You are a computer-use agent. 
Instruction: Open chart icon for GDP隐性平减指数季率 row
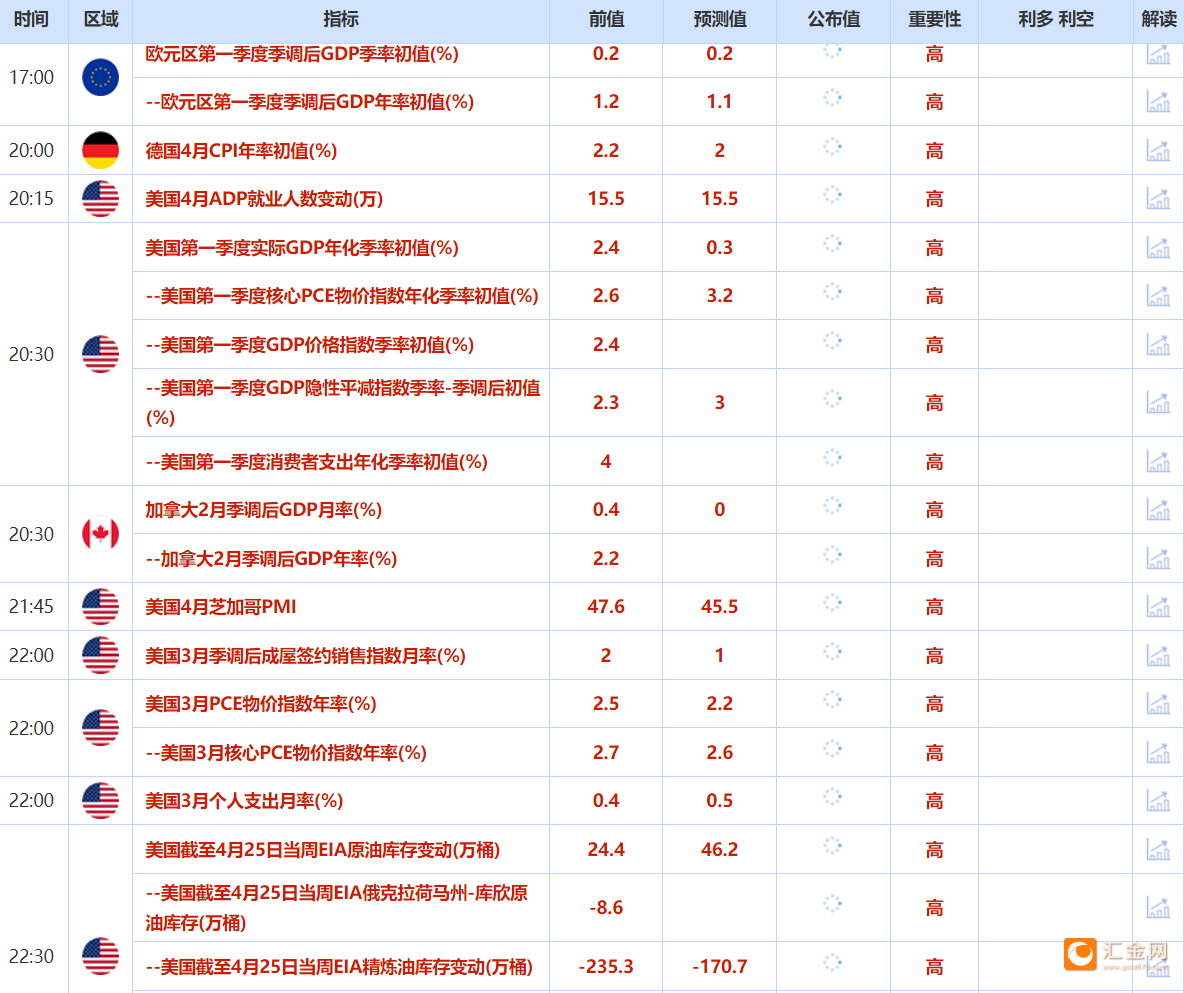pyautogui.click(x=1158, y=402)
